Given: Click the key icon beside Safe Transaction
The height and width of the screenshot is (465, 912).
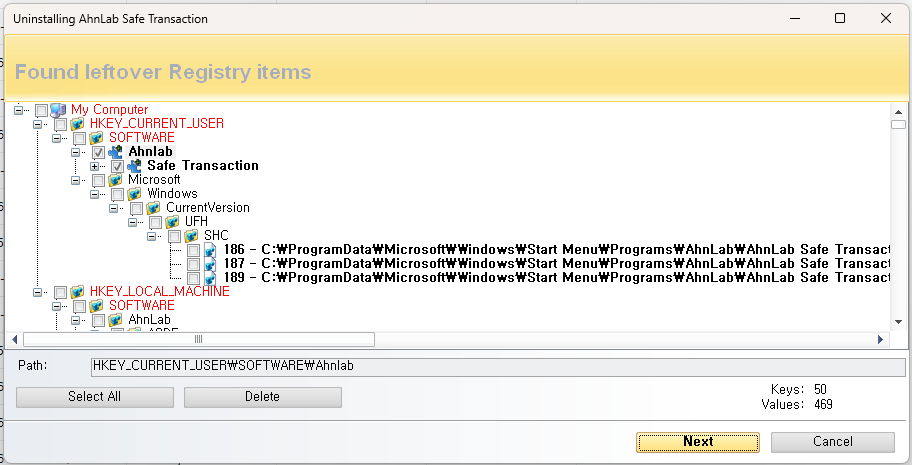Looking at the screenshot, I should coord(134,166).
